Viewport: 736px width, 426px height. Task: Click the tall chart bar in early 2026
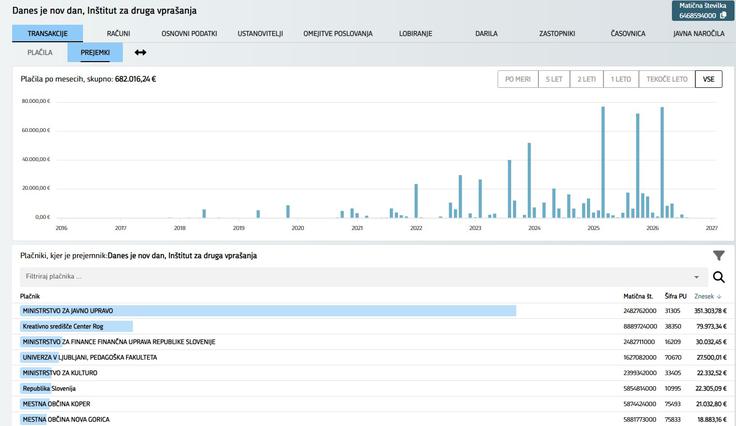[x=662, y=162]
